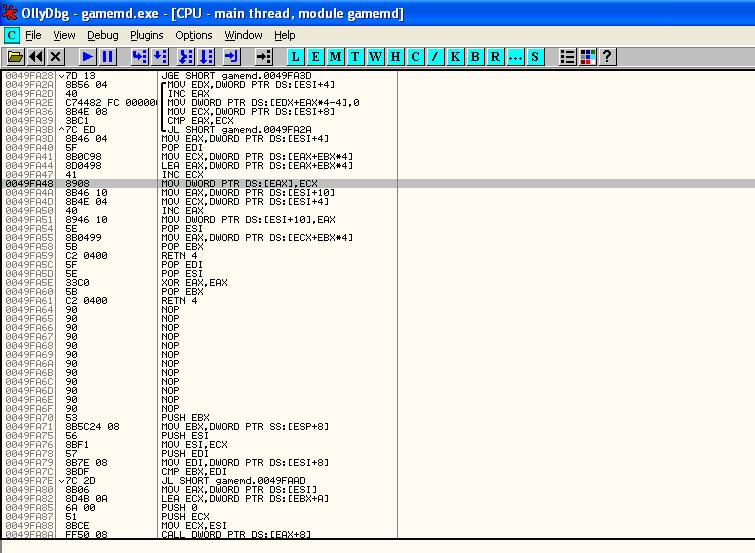Image resolution: width=755 pixels, height=553 pixels.
Task: Open the Debug menu
Action: click(x=102, y=35)
